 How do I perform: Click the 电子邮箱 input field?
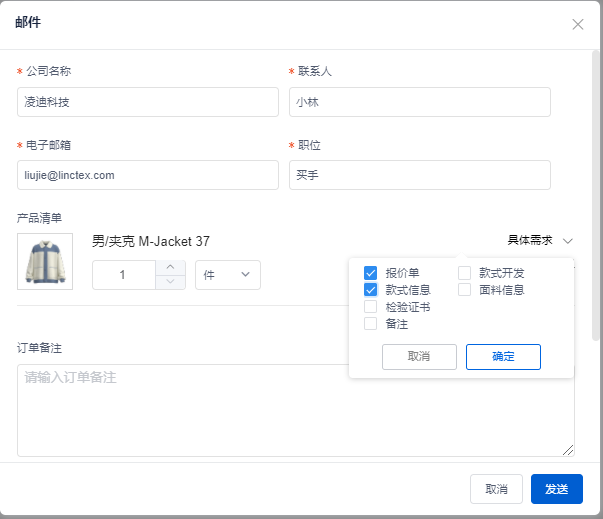(148, 175)
